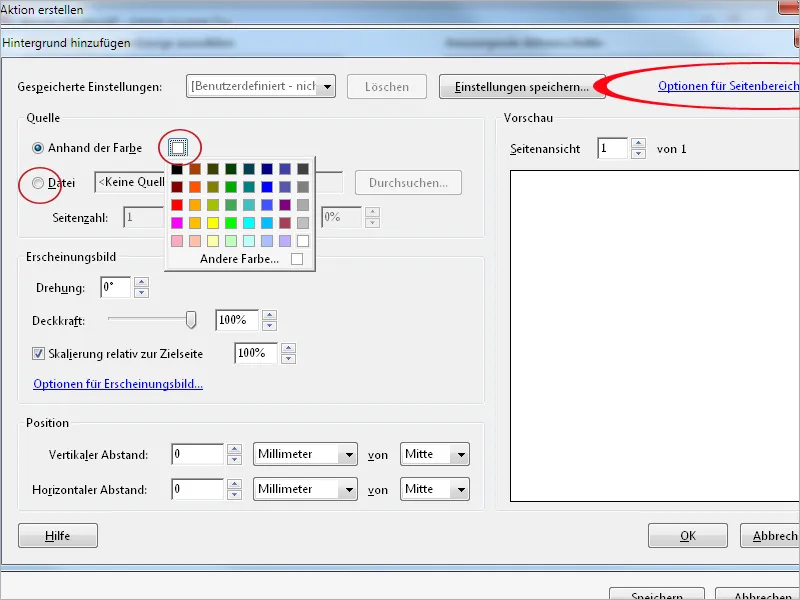
Task: Choose the bright lime green swatch
Action: point(231,222)
